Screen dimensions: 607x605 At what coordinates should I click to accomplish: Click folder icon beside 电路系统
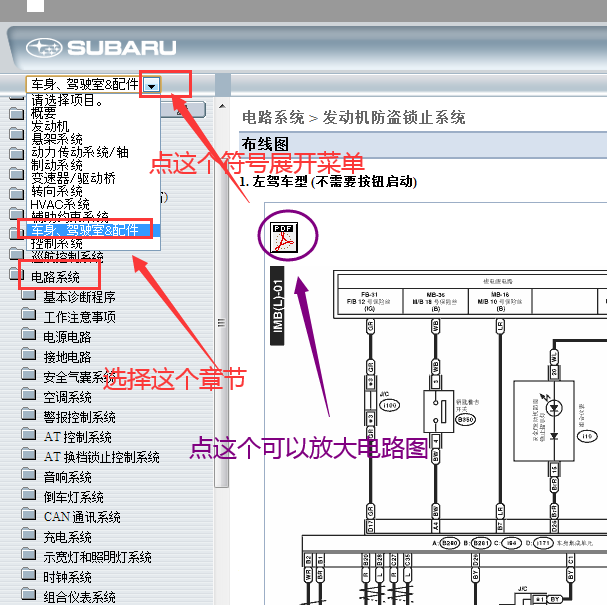[17, 273]
